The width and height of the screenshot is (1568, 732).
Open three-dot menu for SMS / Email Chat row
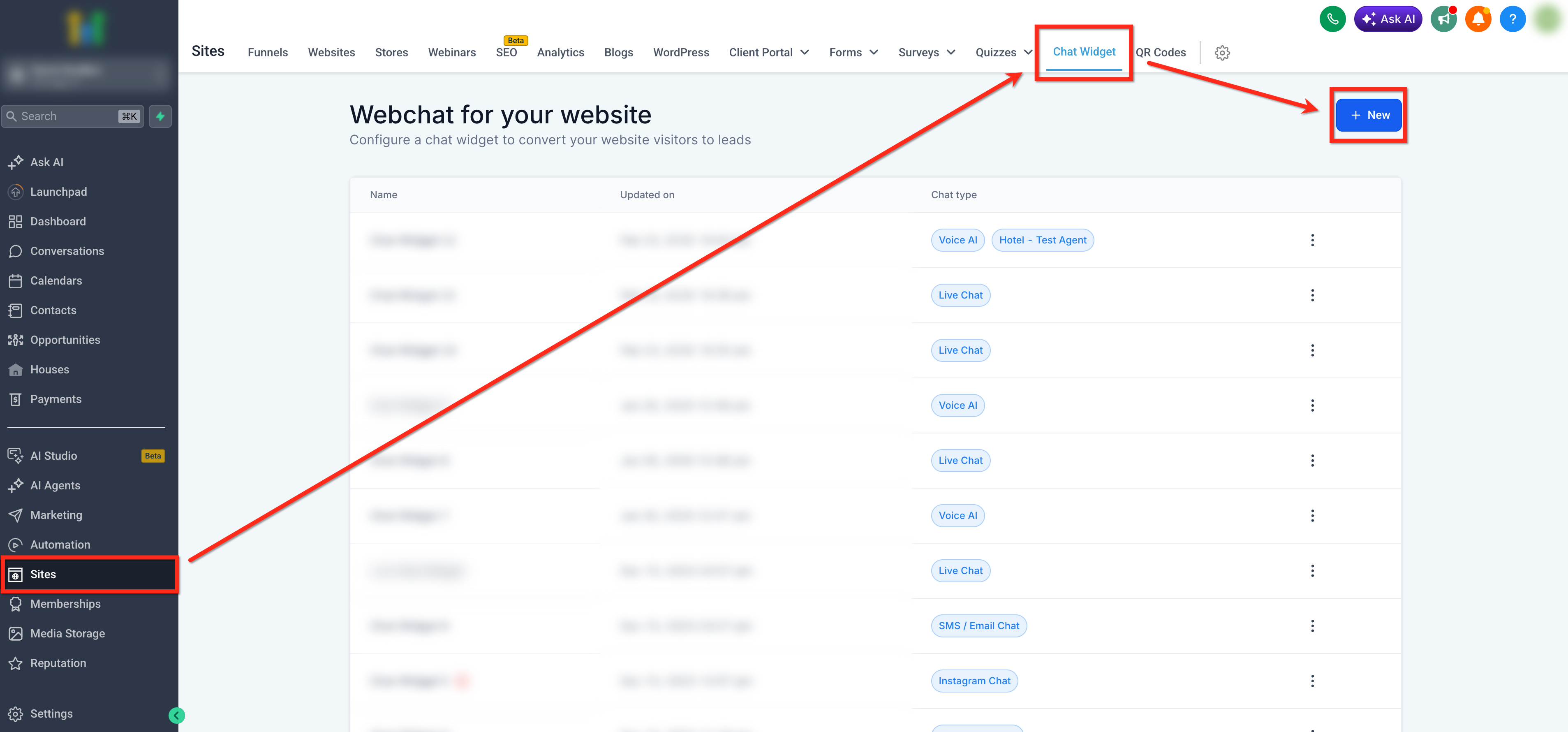point(1312,626)
